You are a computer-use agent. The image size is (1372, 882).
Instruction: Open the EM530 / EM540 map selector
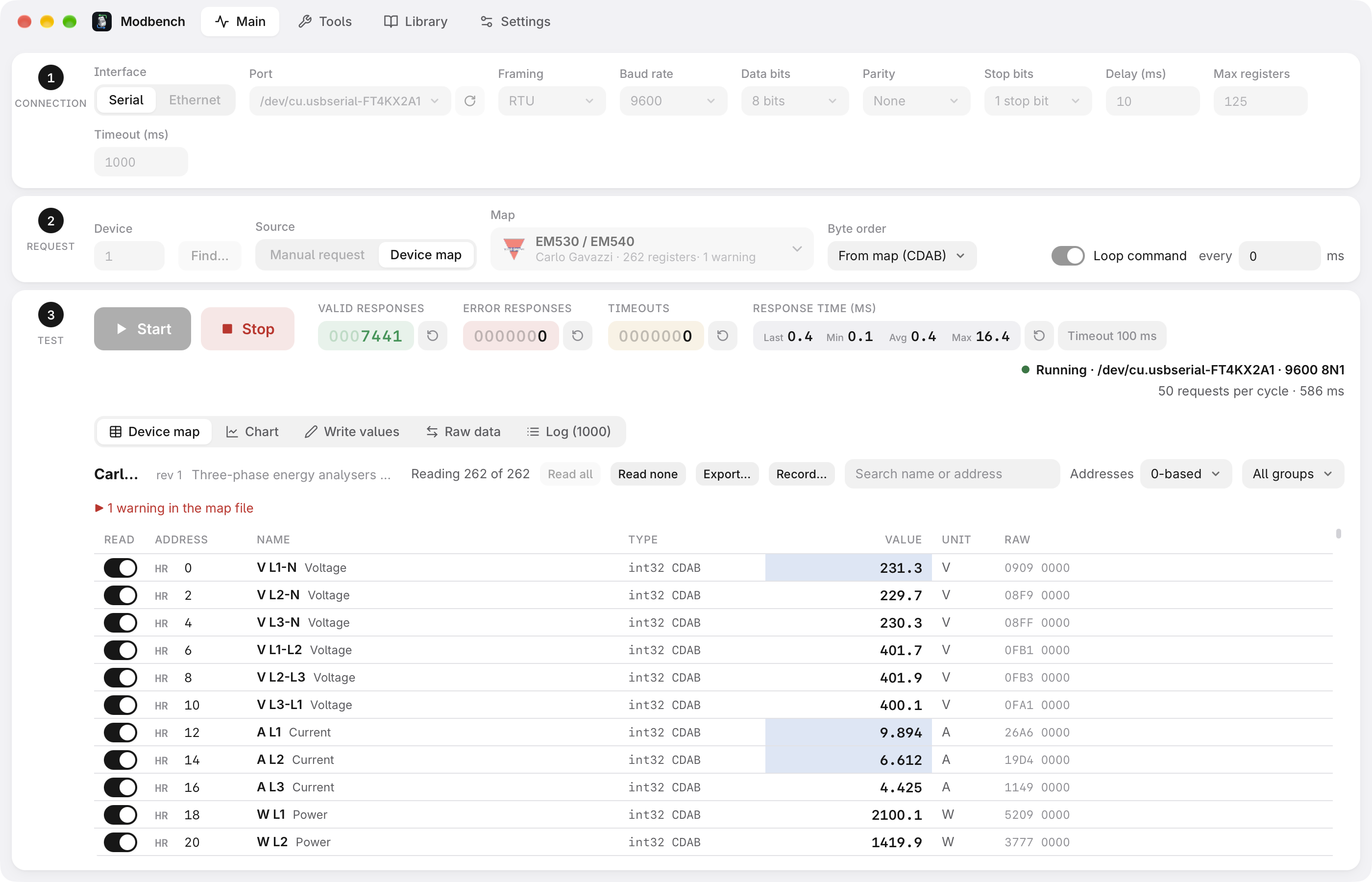pyautogui.click(x=652, y=249)
